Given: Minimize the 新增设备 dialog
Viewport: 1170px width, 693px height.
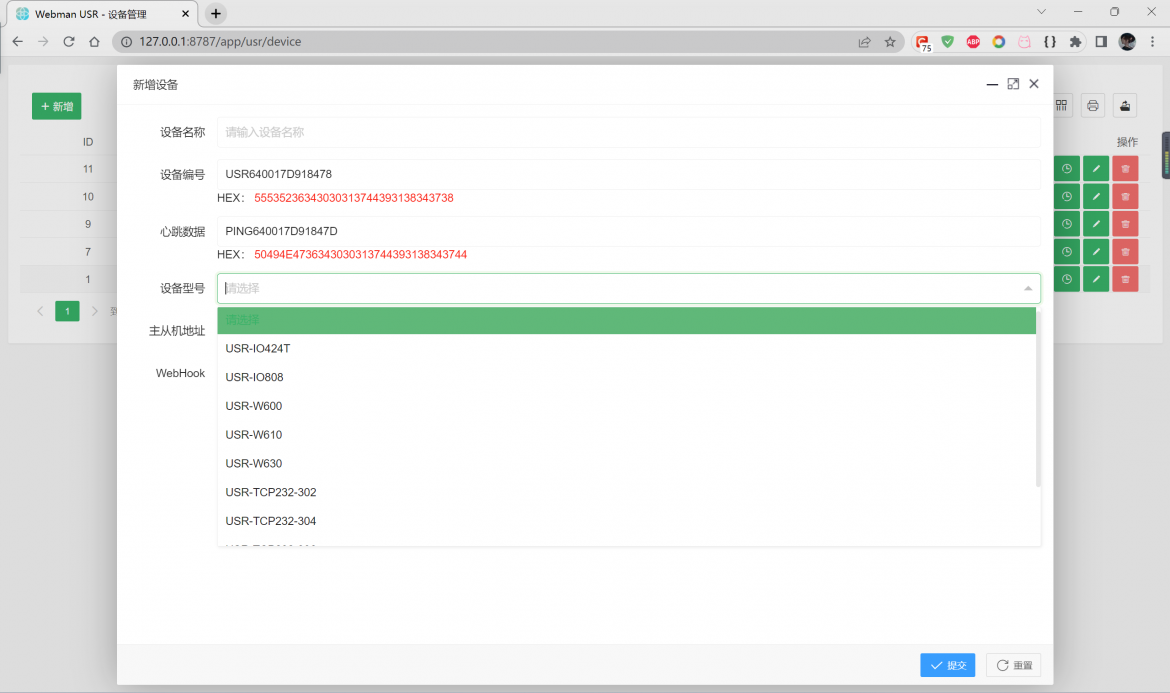Looking at the screenshot, I should click(992, 84).
